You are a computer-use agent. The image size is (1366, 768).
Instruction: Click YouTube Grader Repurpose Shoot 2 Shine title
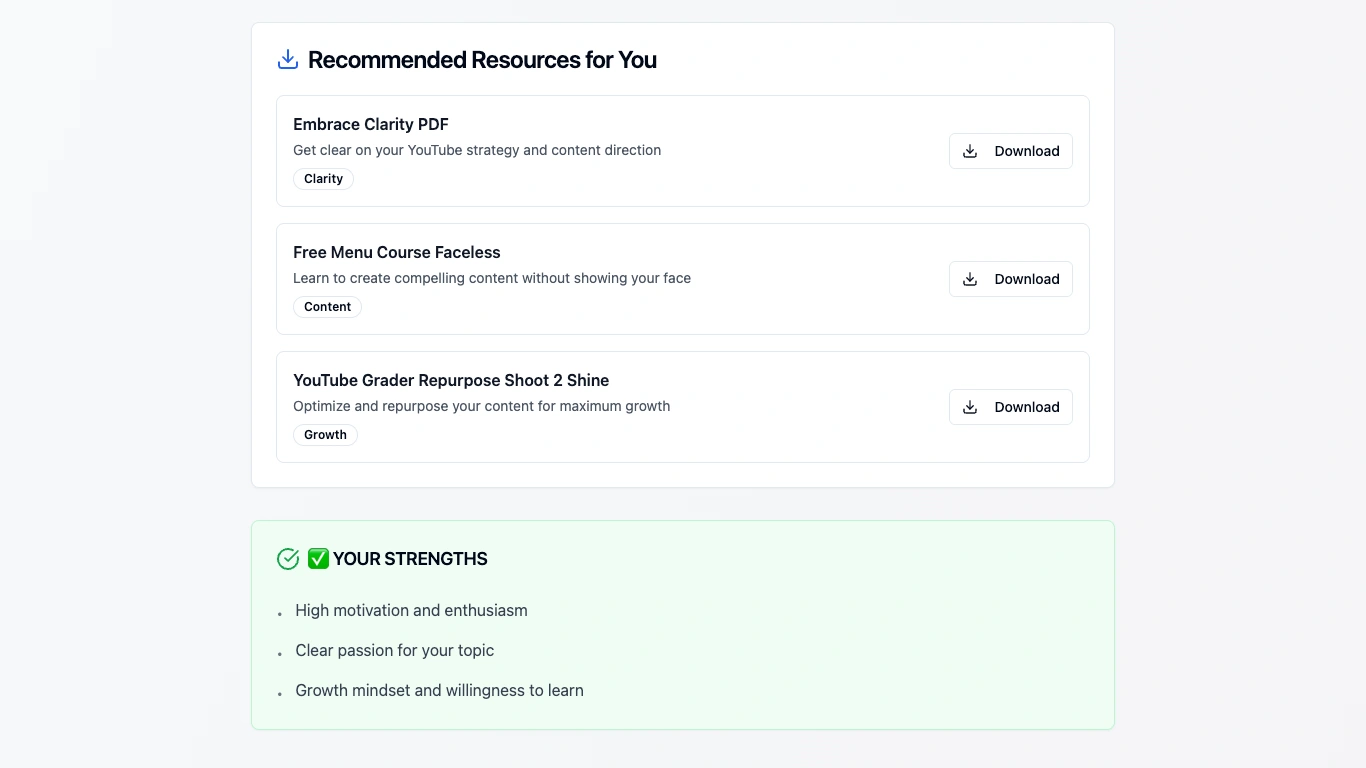[x=450, y=380]
